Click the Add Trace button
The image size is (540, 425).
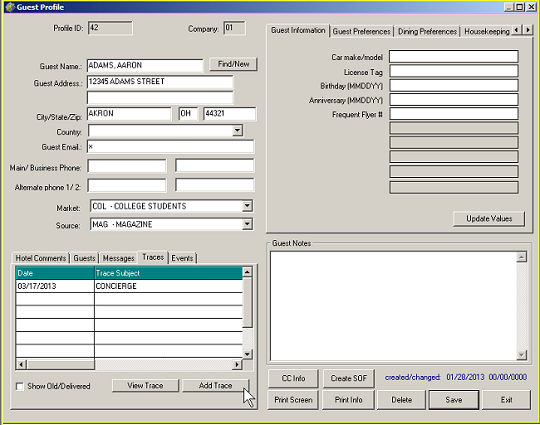coord(215,385)
